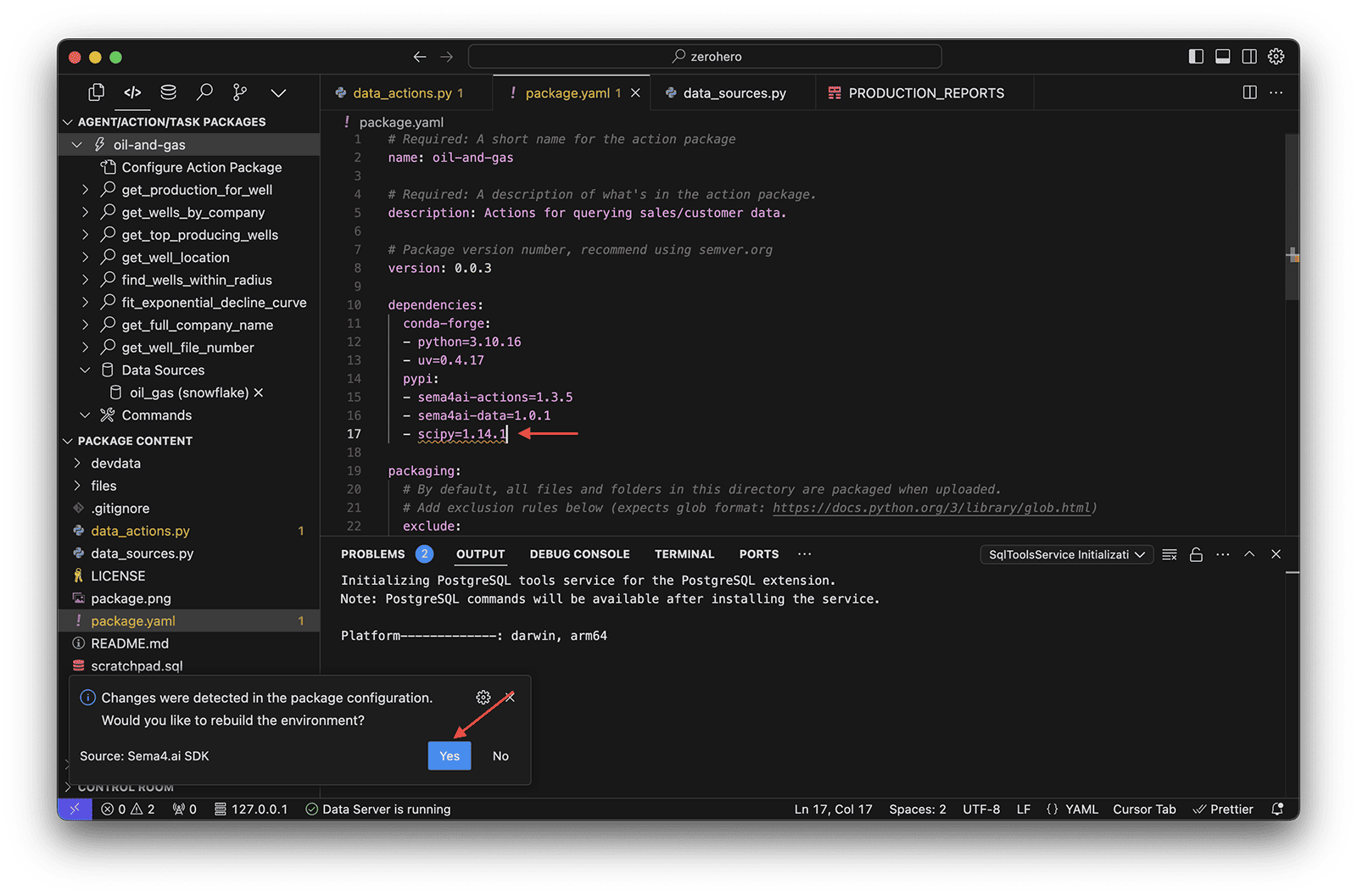Viewport: 1357px width, 896px height.
Task: Open the glob documentation link in package.yaml
Action: 931,508
